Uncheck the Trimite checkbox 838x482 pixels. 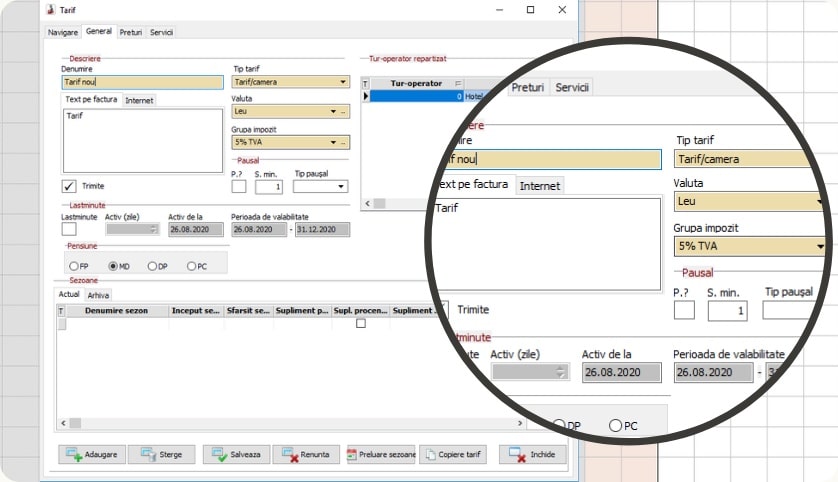pyautogui.click(x=69, y=186)
